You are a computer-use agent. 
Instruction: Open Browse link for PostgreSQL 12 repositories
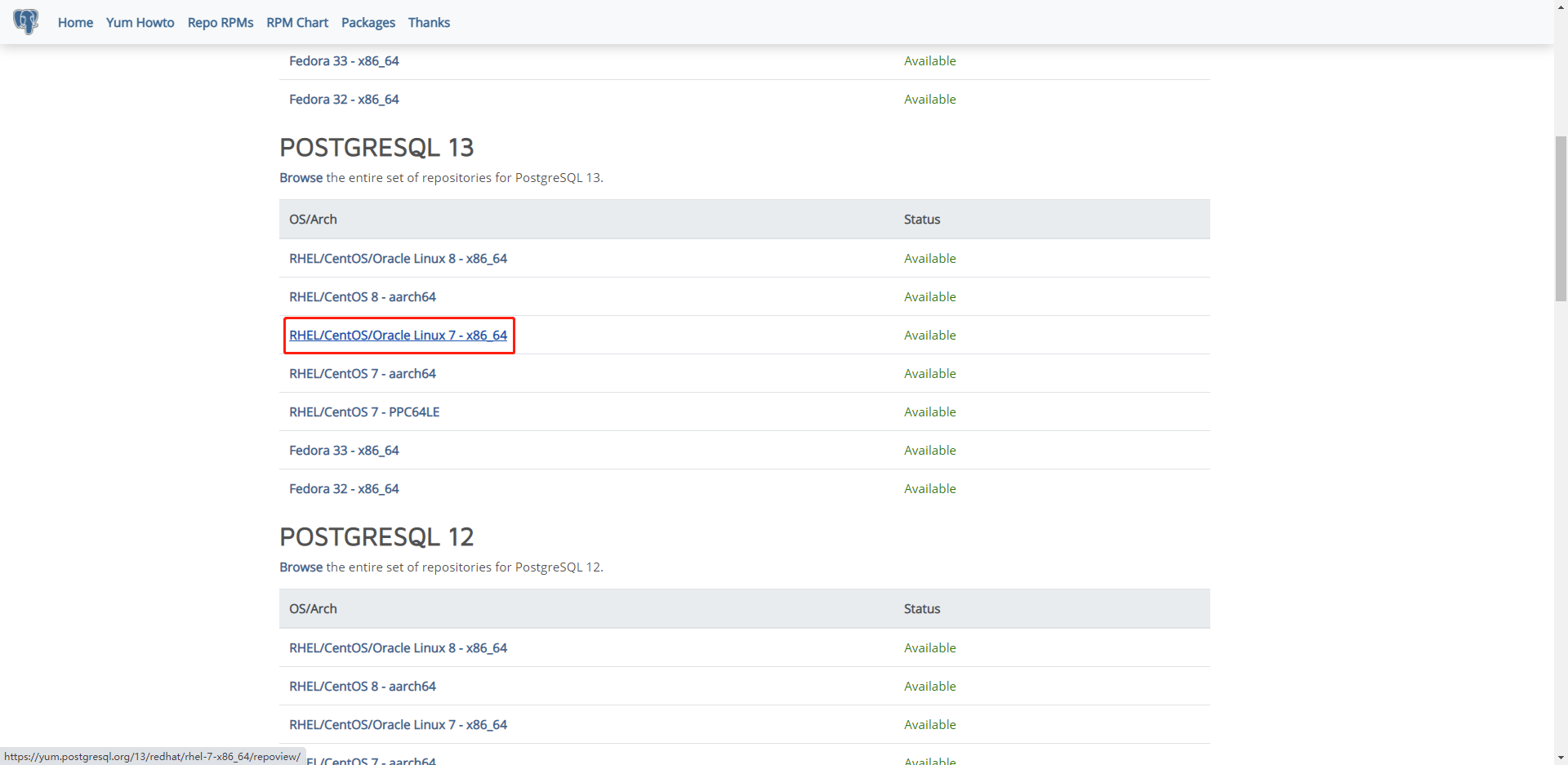pyautogui.click(x=301, y=567)
